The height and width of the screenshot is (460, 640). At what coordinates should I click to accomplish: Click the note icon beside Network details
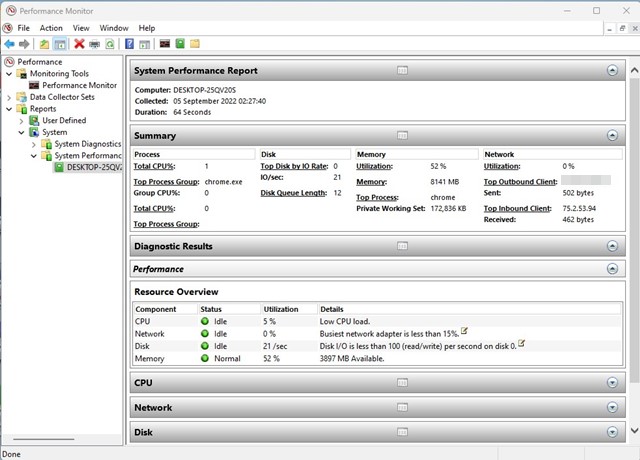pos(465,331)
